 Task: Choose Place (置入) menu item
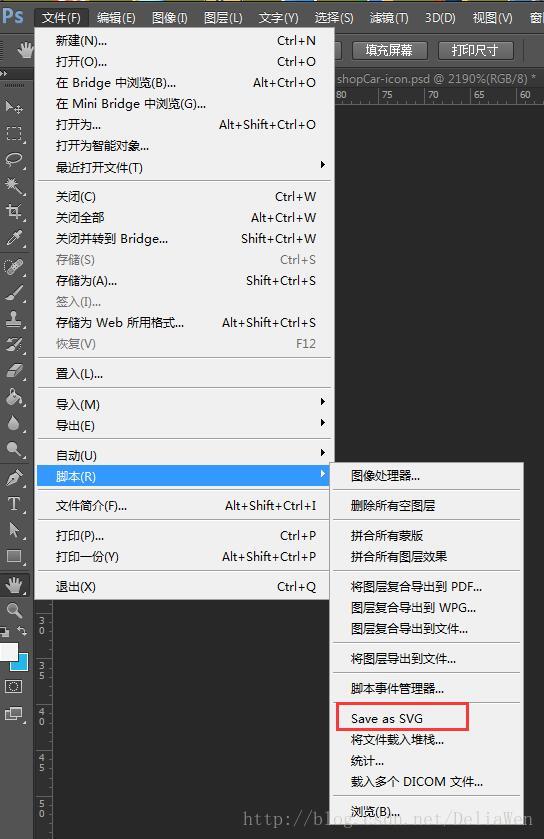(185, 373)
